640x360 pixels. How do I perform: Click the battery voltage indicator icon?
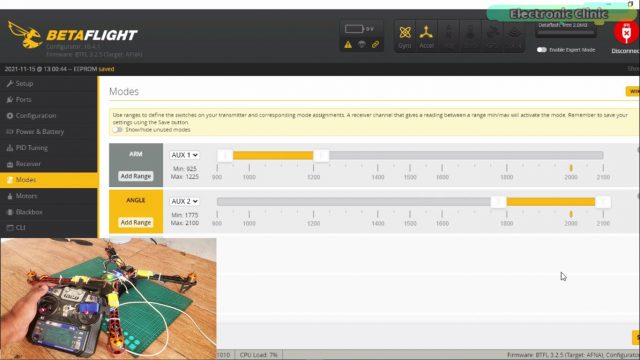point(354,29)
